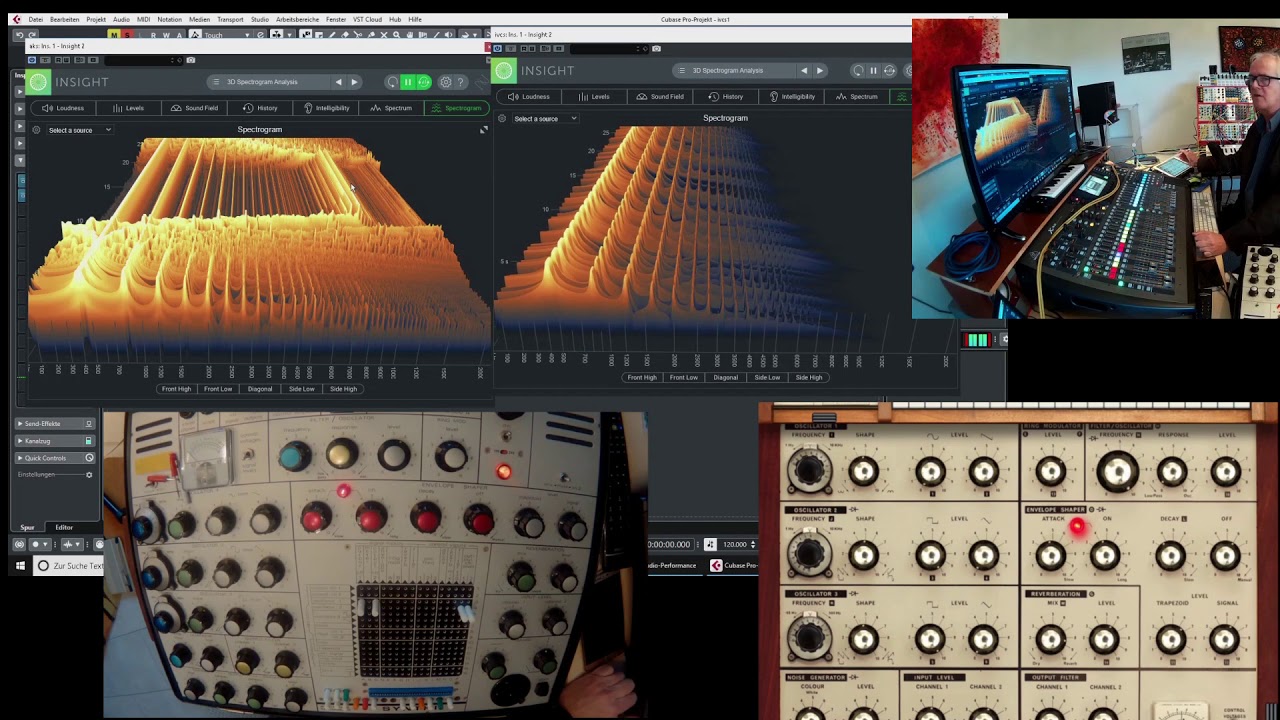1280x720 pixels.
Task: Switch to the Loudness tab in the left Insight
Action: pos(63,108)
